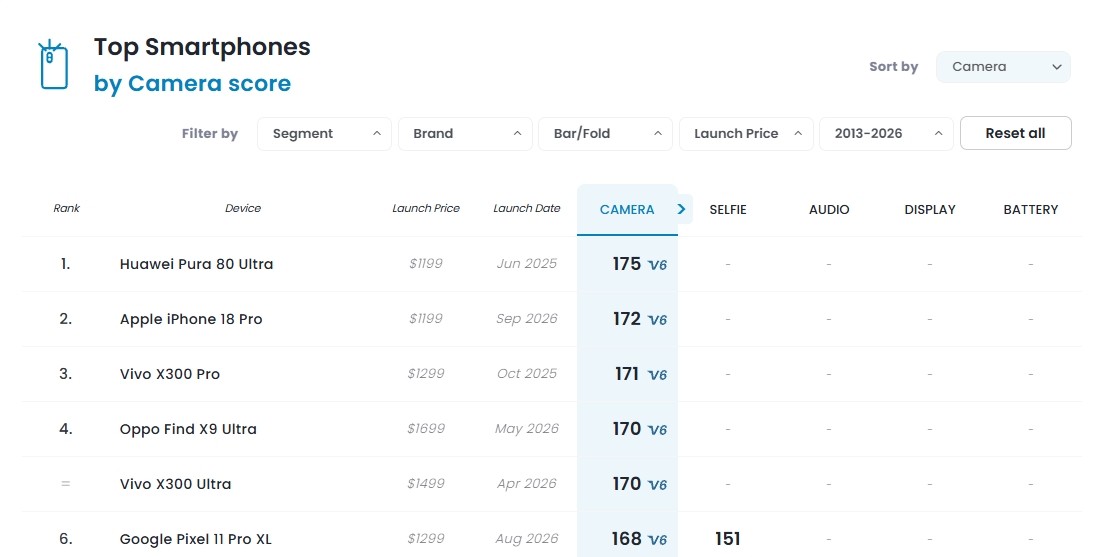Click the V6 badge for Vivo X300 Ultra
The width and height of the screenshot is (1102, 557).
point(658,485)
